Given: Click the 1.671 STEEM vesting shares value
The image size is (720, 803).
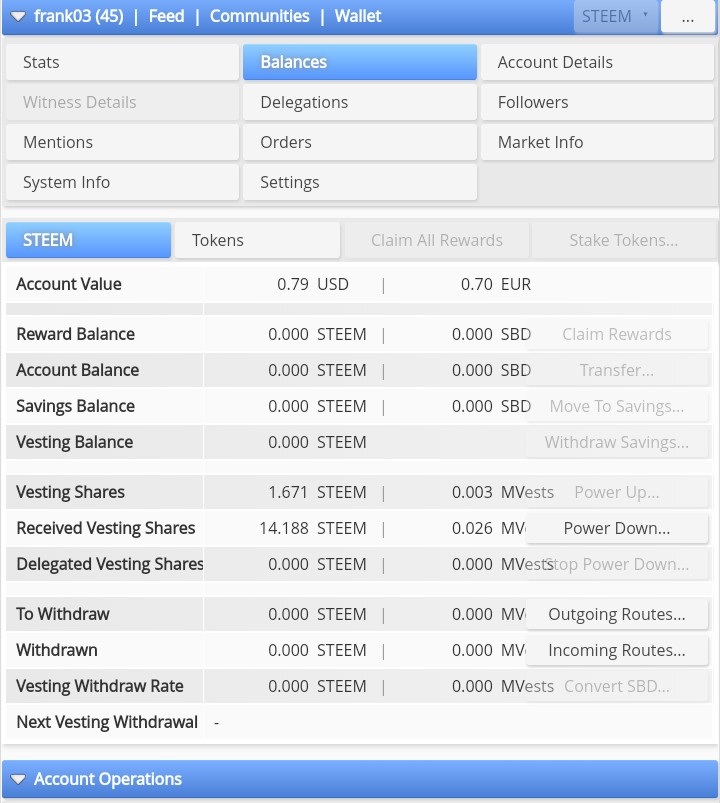Looking at the screenshot, I should (x=317, y=492).
